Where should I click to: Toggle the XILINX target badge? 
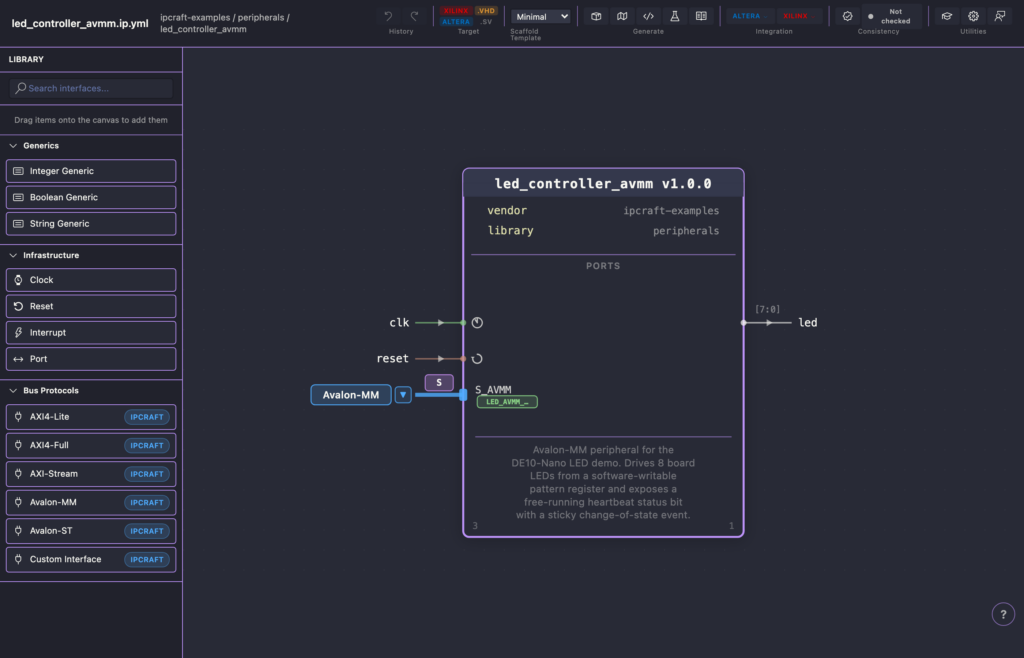(x=456, y=11)
